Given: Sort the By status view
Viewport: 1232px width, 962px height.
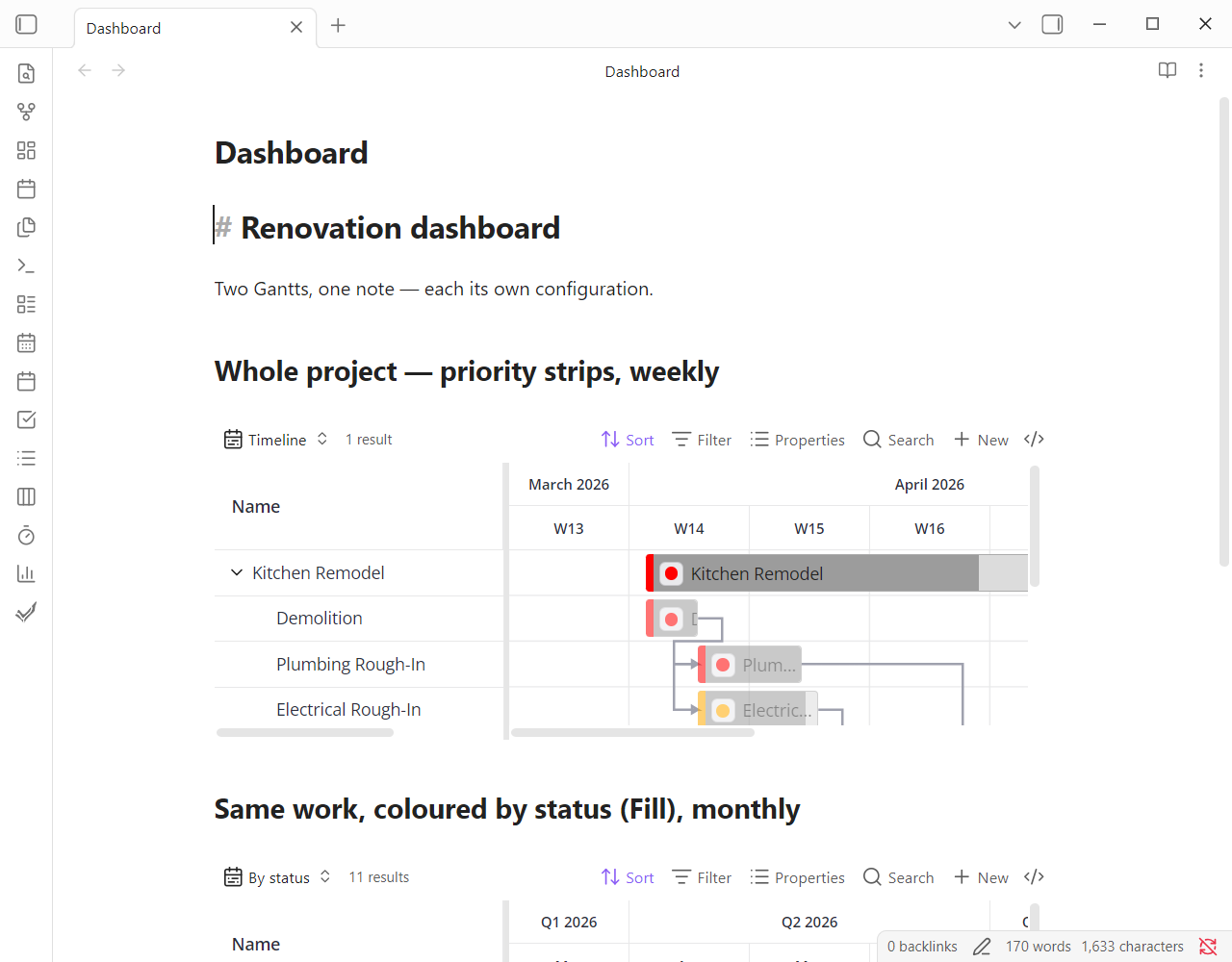Looking at the screenshot, I should [628, 877].
